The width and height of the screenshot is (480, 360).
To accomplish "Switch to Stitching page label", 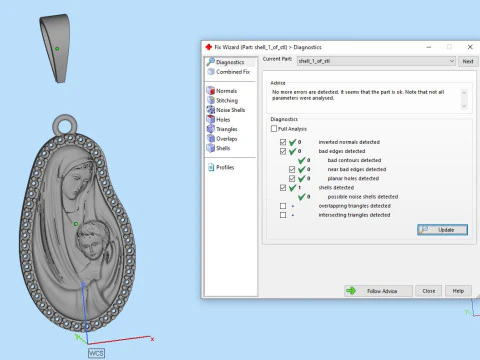I will (227, 101).
